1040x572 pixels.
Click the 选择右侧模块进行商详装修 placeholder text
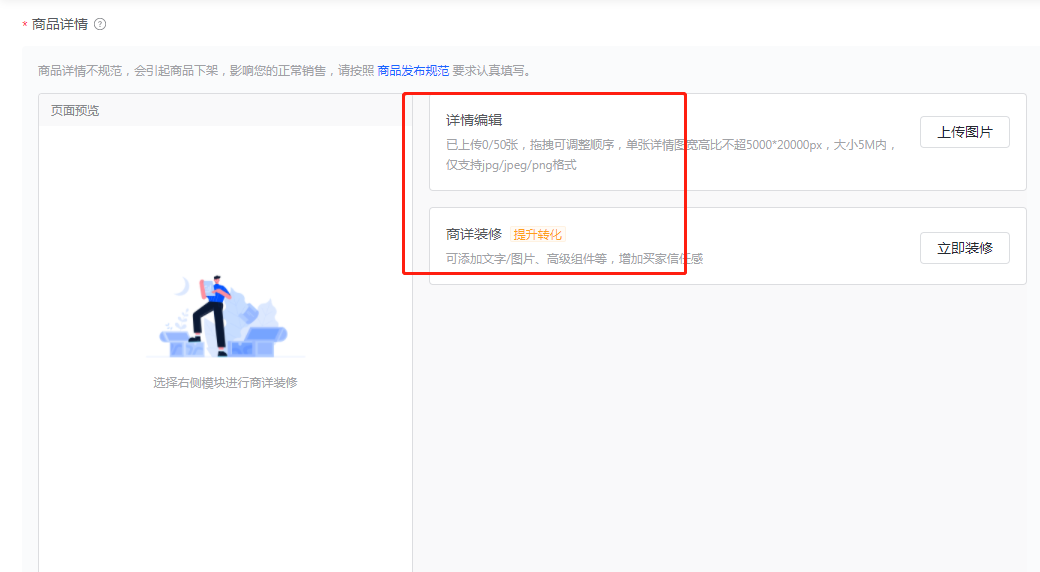point(225,383)
